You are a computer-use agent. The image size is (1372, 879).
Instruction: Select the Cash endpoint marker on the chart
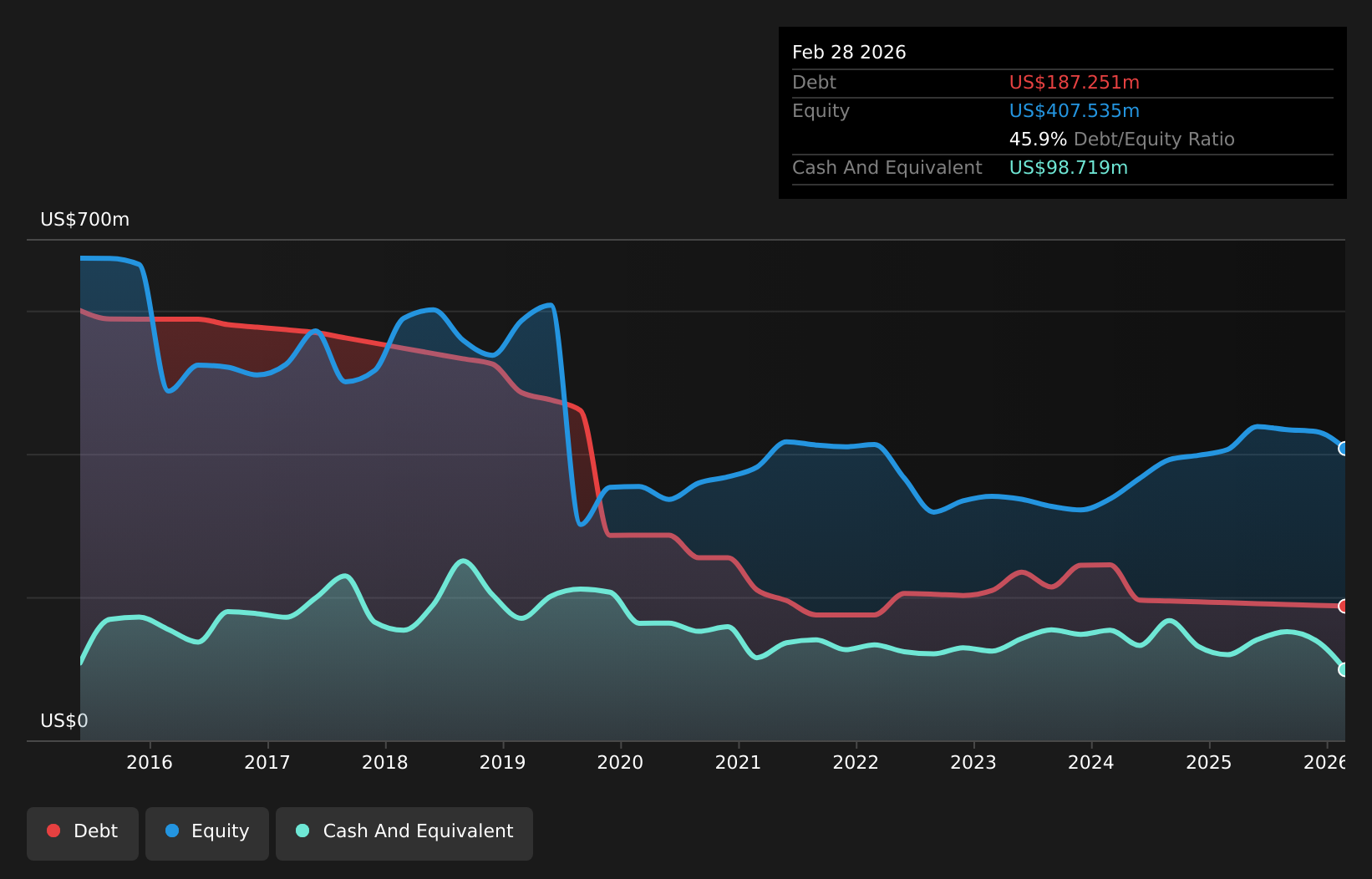coord(1344,669)
